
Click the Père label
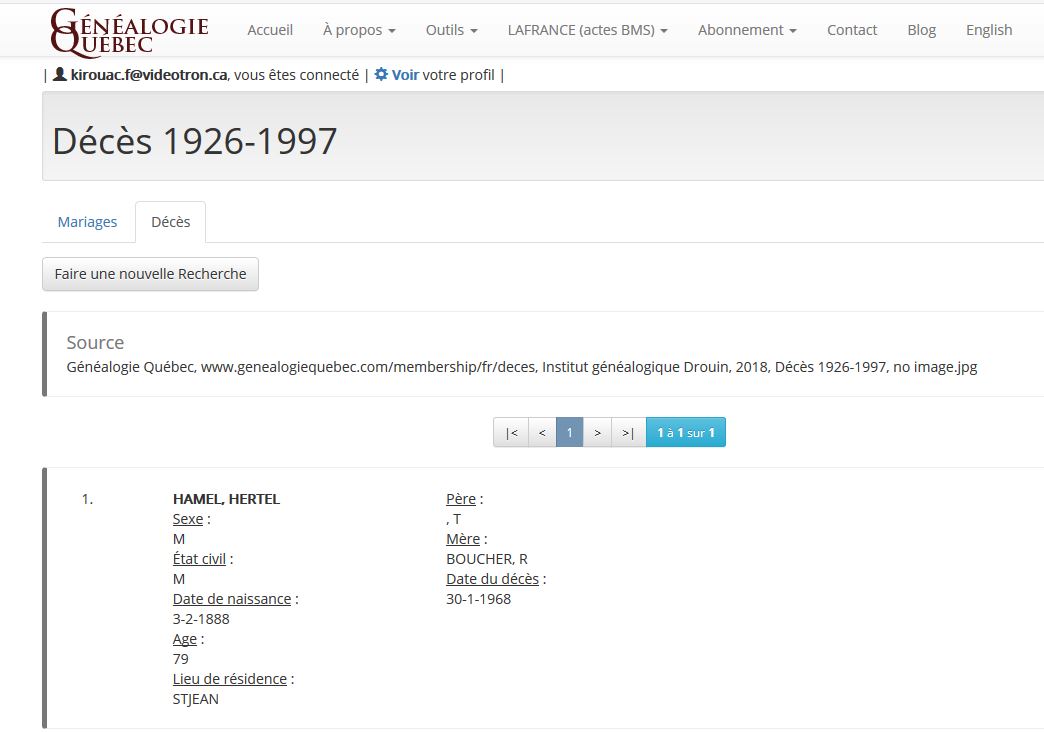(x=461, y=499)
